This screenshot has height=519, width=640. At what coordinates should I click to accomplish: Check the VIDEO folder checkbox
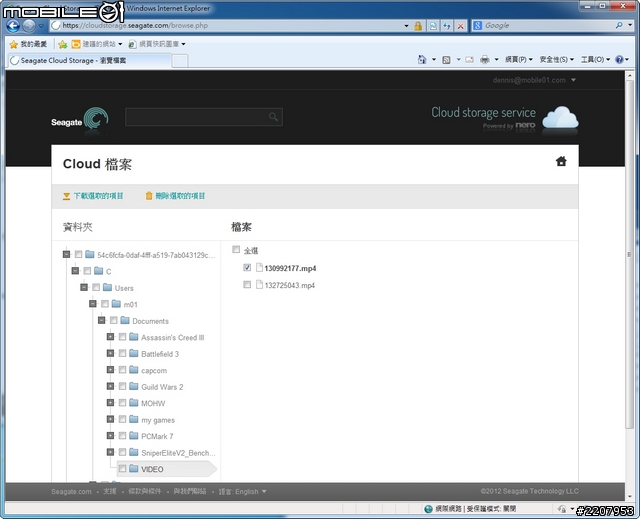pos(122,469)
